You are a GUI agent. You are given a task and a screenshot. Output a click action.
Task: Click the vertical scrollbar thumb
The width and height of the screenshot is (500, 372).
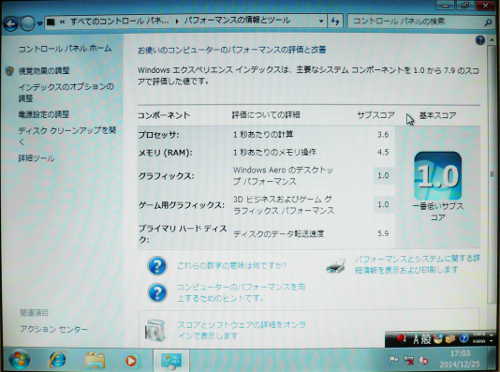pos(492,174)
